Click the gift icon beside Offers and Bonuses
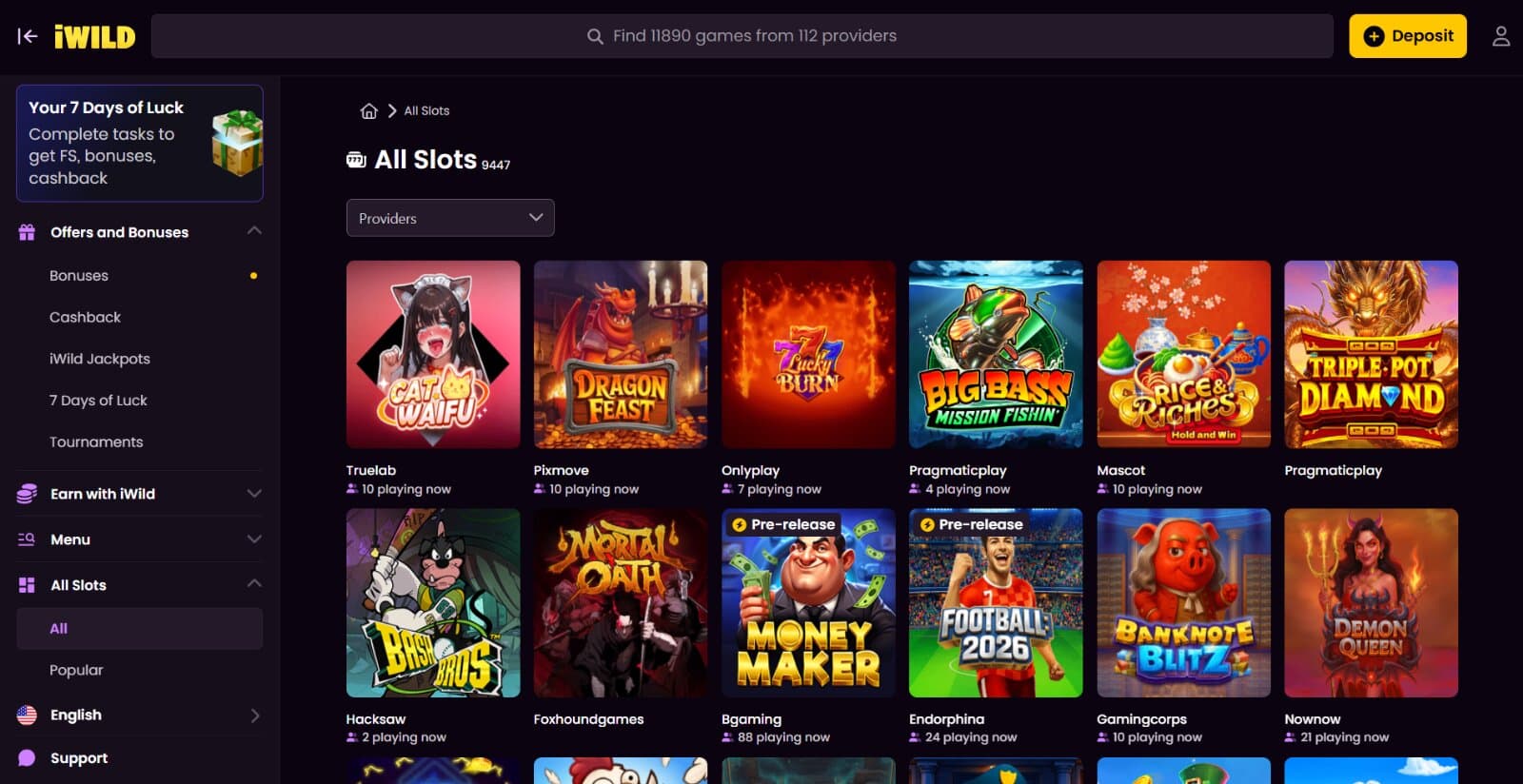 (27, 232)
